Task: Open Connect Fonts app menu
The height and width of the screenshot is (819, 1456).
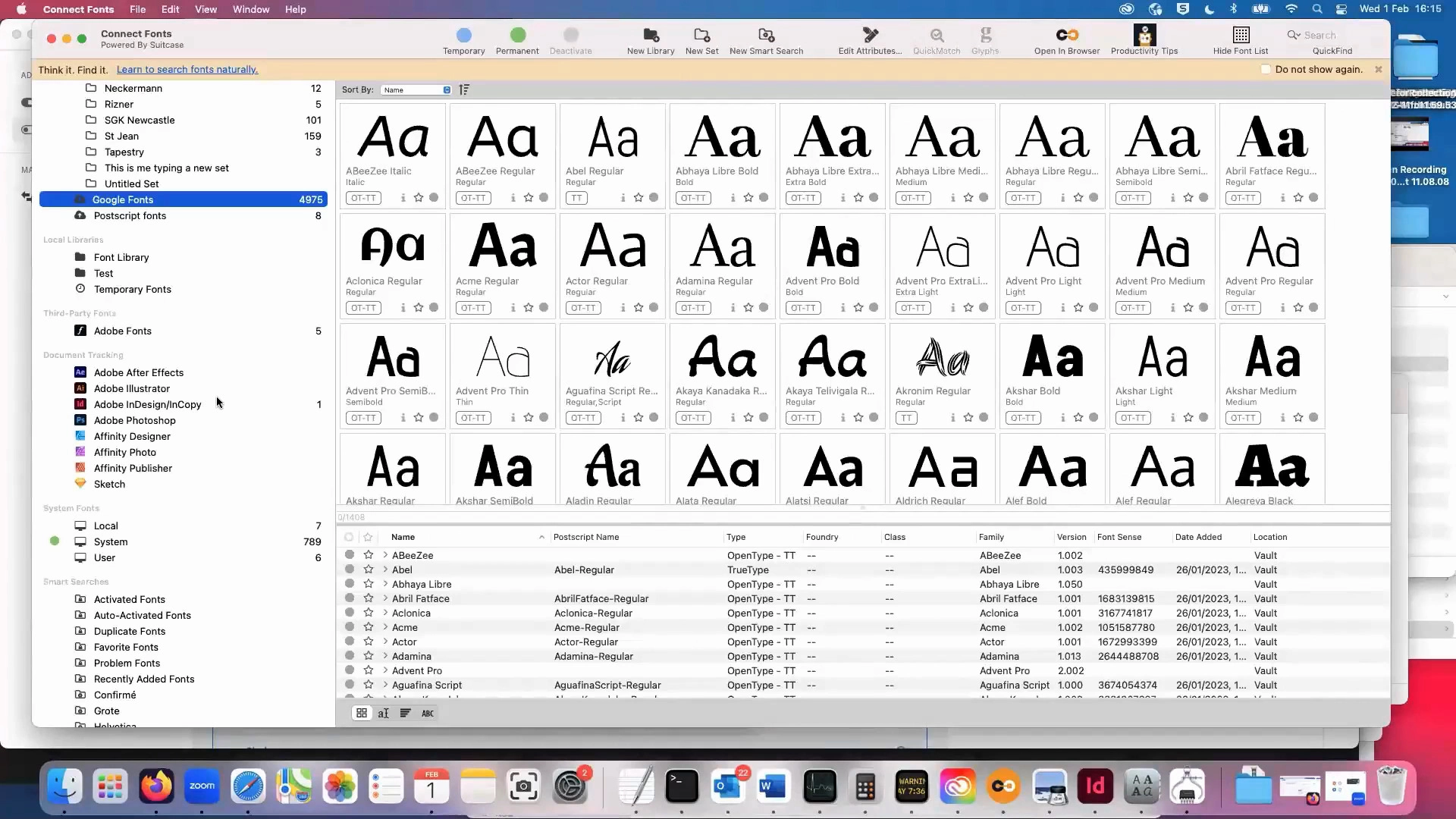Action: [x=78, y=9]
